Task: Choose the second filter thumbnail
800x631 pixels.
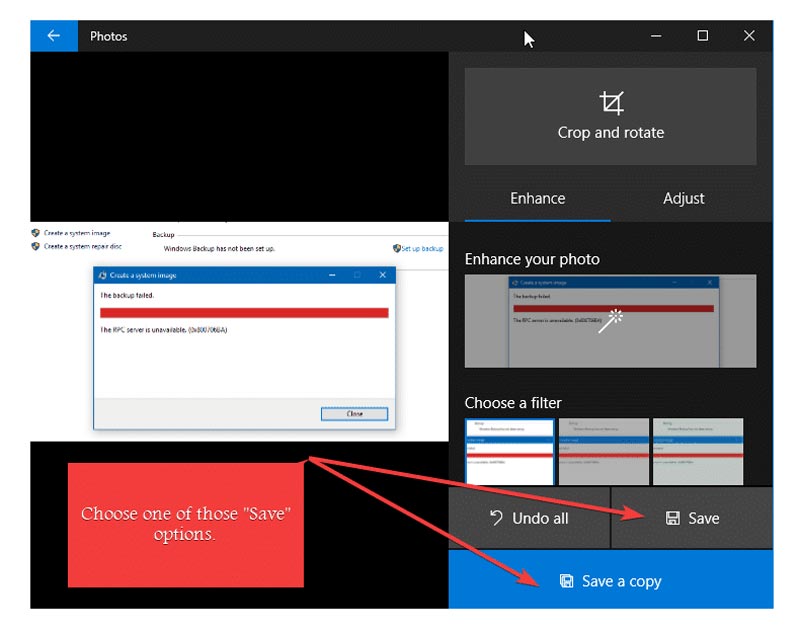Action: 604,451
